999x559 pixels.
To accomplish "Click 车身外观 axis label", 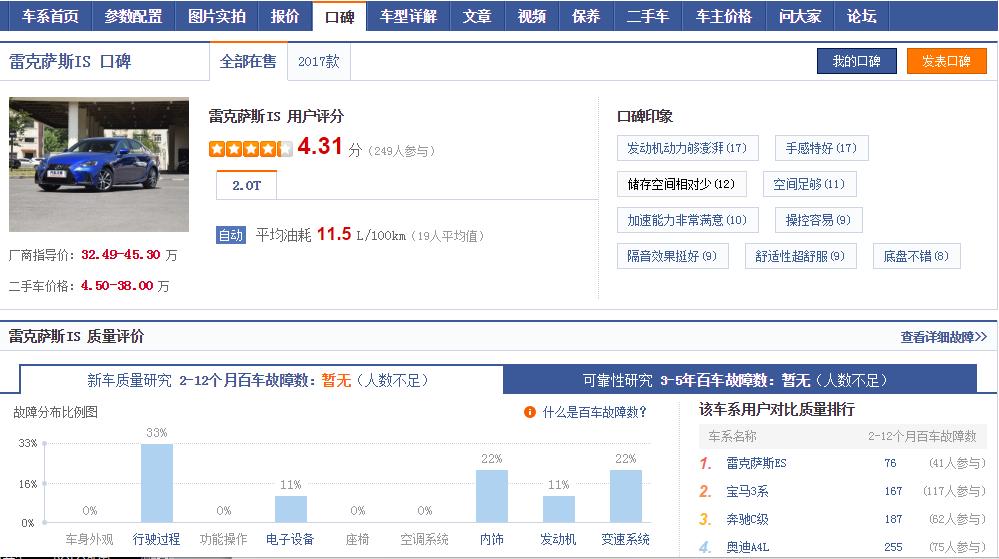I will [x=90, y=539].
